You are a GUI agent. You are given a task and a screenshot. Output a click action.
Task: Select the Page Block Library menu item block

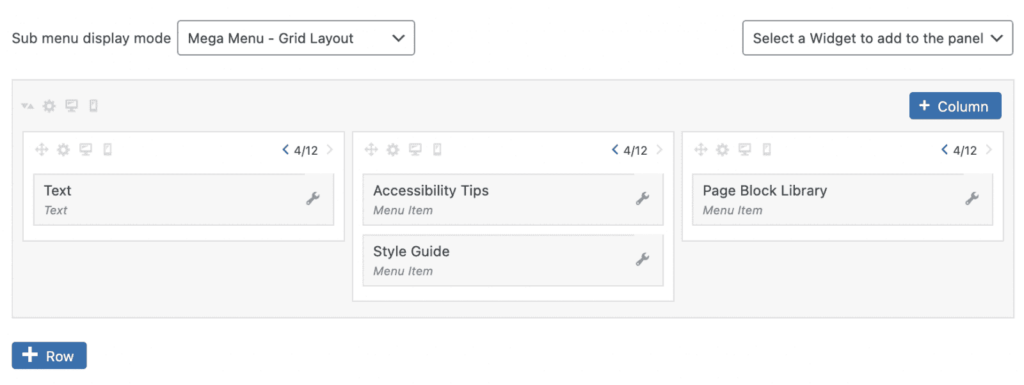tap(843, 199)
